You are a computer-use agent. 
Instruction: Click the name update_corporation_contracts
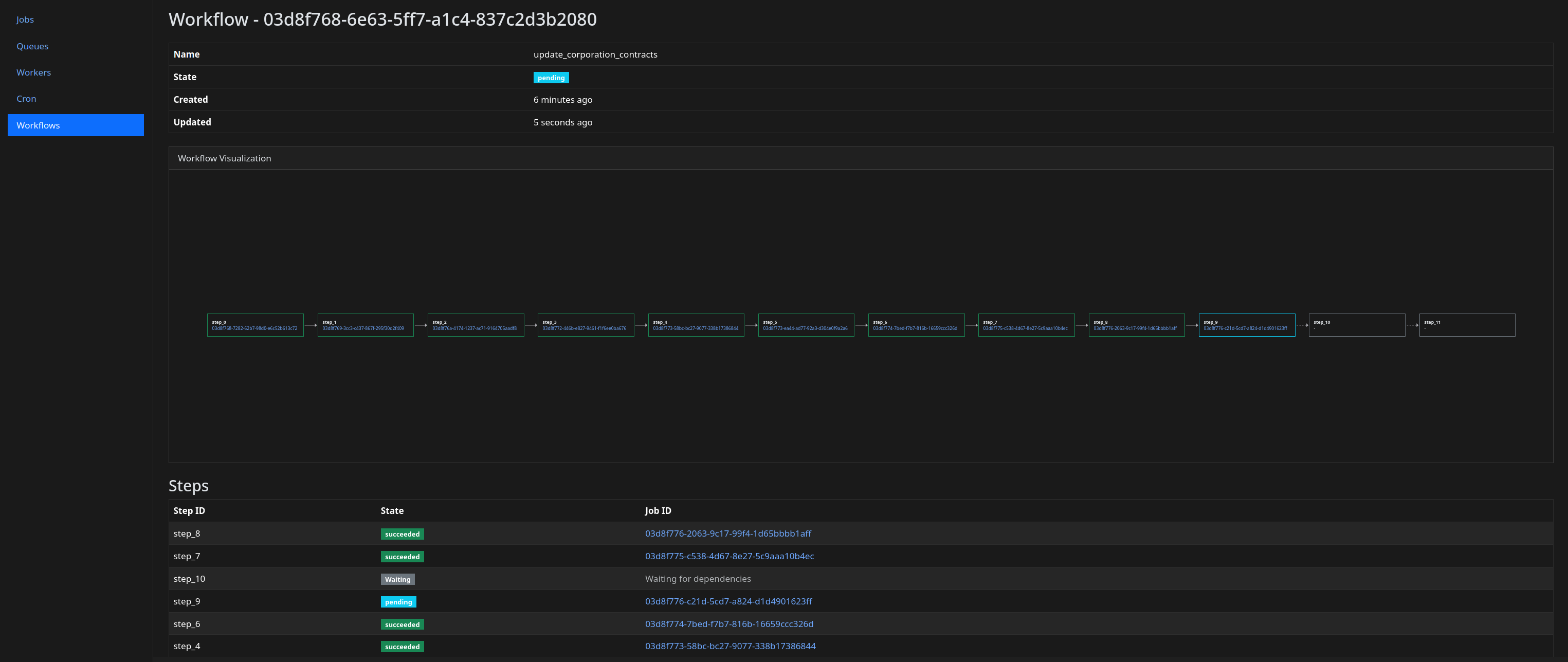(x=595, y=55)
